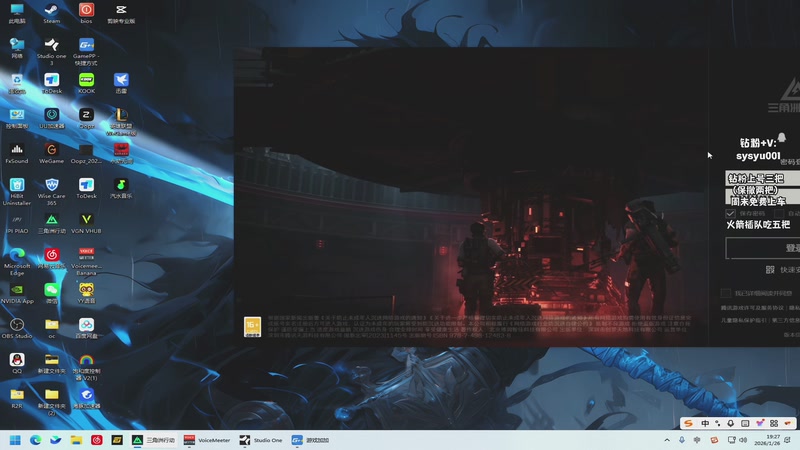Image resolution: width=800 pixels, height=450 pixels.
Task: Open the Baidu Netdisk cloud desktop icon
Action: (86, 328)
